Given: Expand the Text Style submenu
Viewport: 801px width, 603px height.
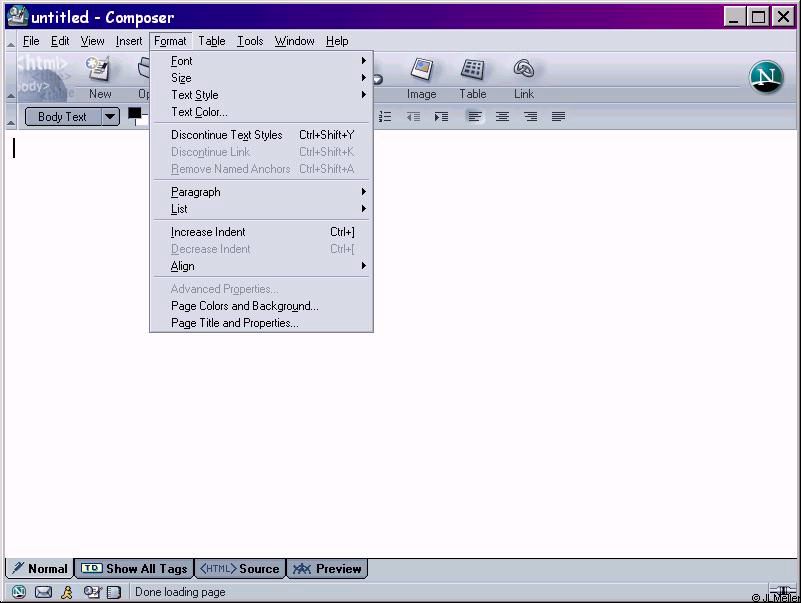Looking at the screenshot, I should coord(262,95).
